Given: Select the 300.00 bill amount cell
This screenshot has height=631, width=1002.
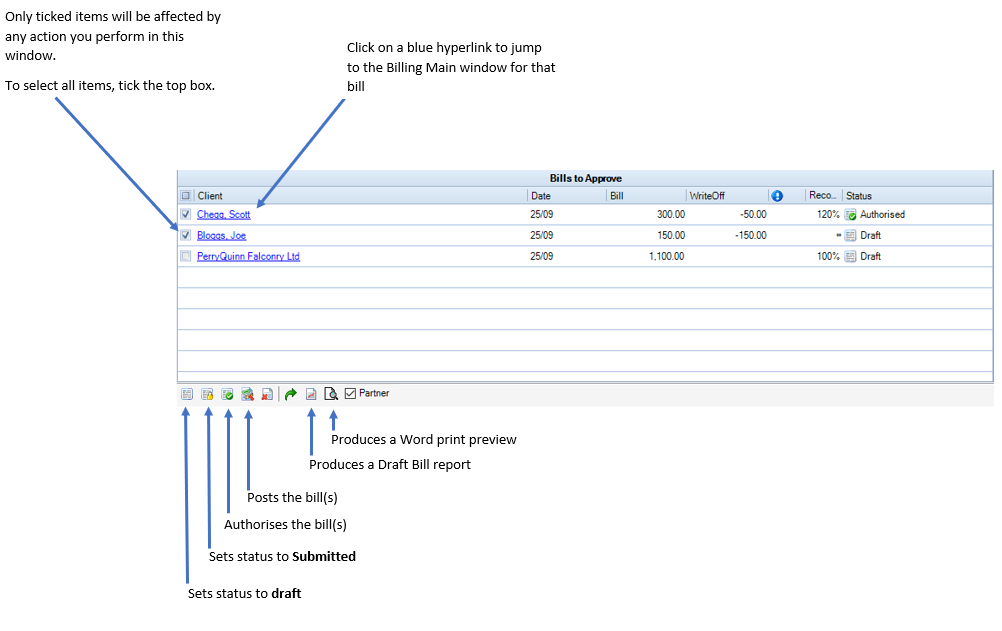Looking at the screenshot, I should [x=671, y=214].
